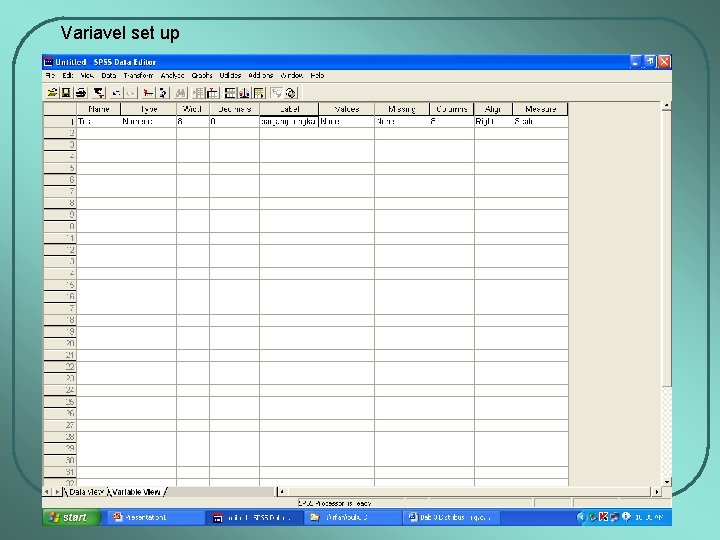Click the Find binoculars icon
Screen dimensions: 720x540
[x=180, y=93]
